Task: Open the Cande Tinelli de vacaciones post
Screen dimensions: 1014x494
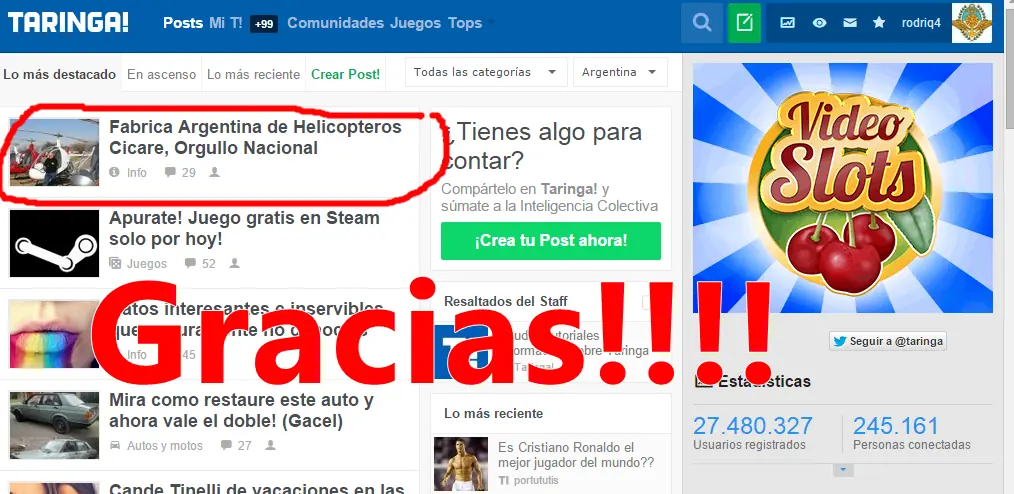Action: [x=257, y=488]
